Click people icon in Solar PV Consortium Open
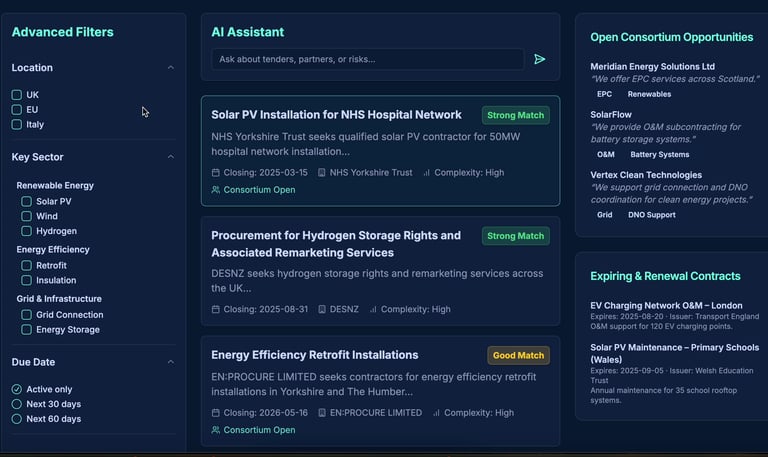Image resolution: width=768 pixels, height=457 pixels. 216,190
